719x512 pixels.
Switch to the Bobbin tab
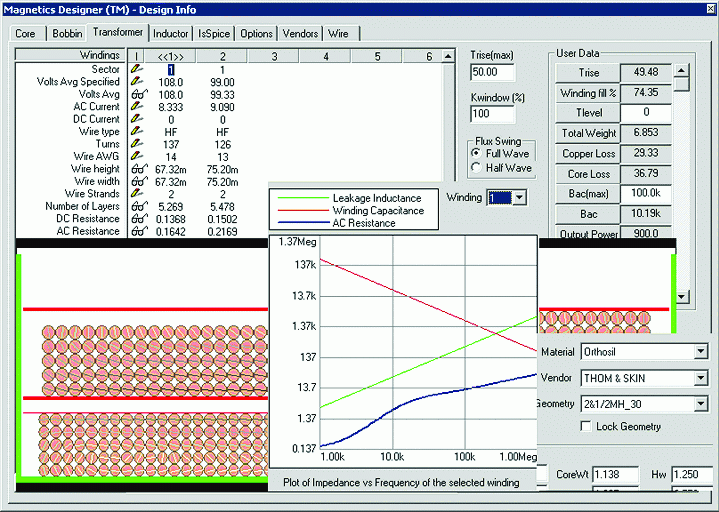pyautogui.click(x=67, y=33)
